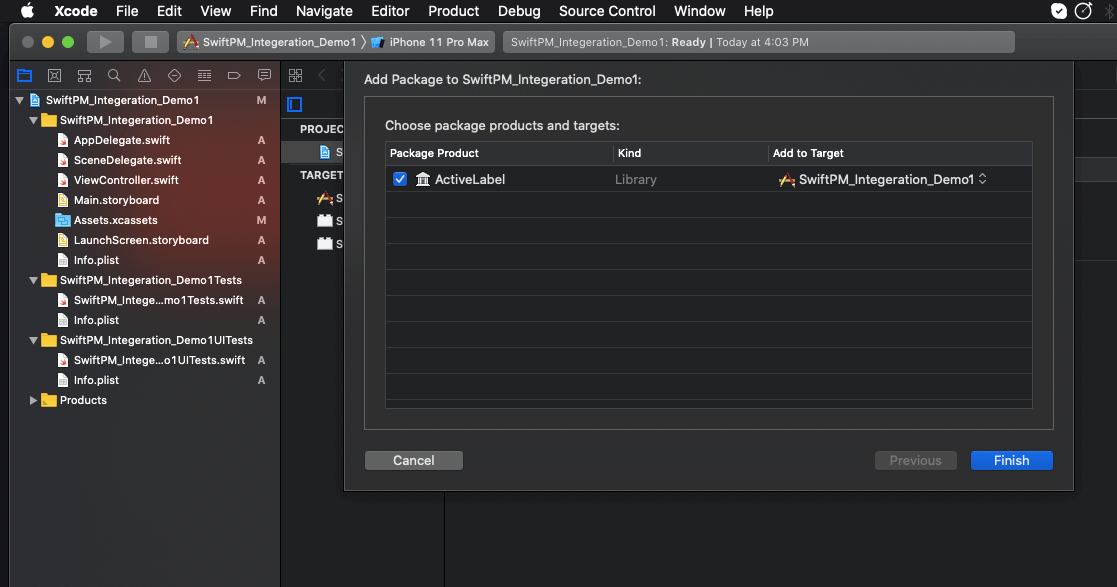Open the Breakpoint navigator icon
1117x587 pixels.
coord(234,76)
